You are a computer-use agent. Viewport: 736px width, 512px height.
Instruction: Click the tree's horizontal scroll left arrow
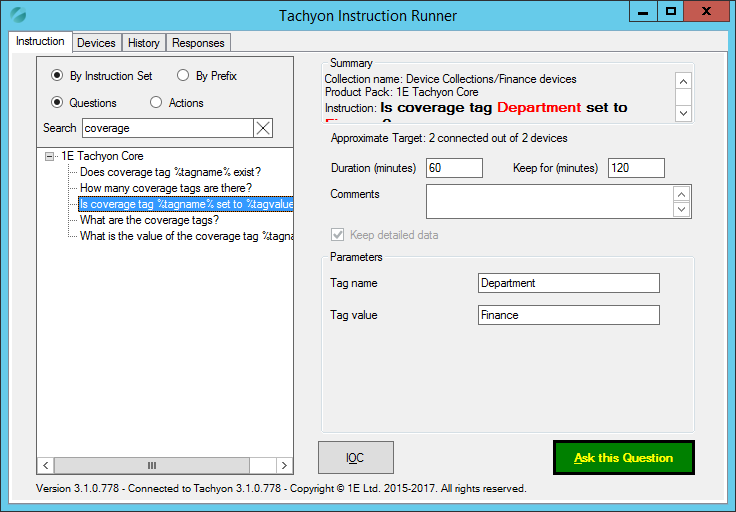click(x=45, y=465)
